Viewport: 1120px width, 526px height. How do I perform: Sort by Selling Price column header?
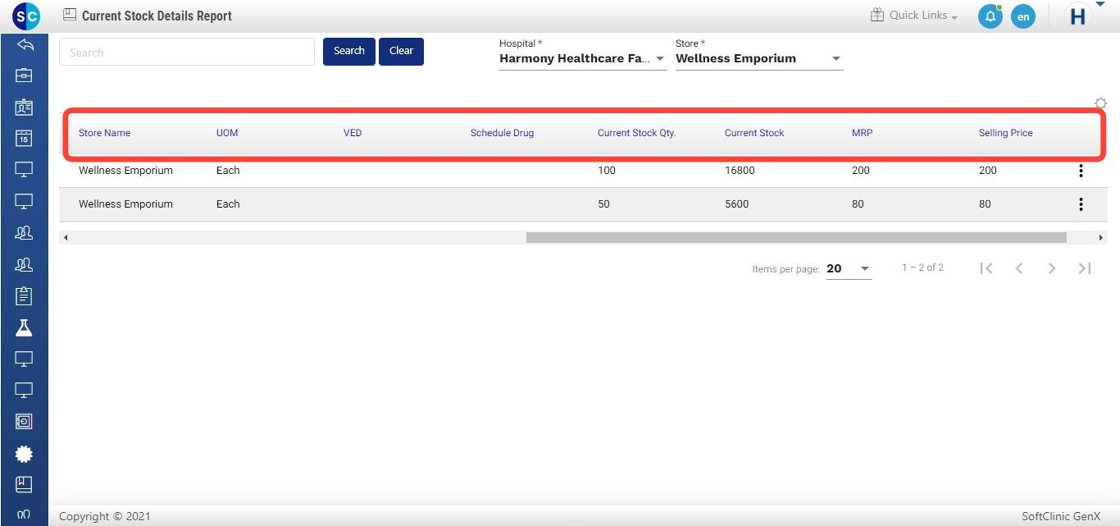tap(1006, 133)
